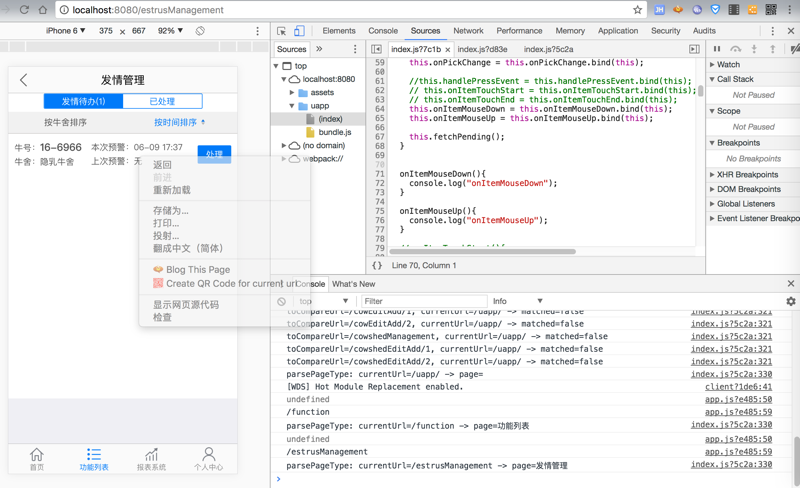Screen dimensions: 800x488
Task: Open the iPhone 6 device dropdown
Action: 65,31
